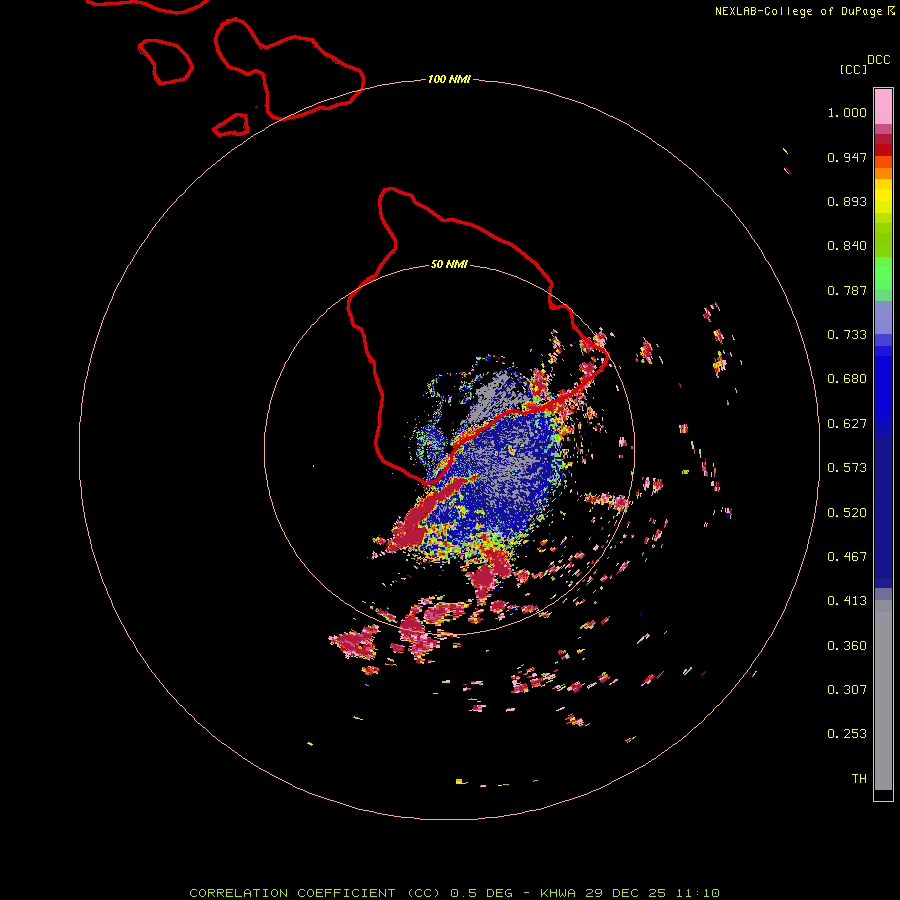Click the 0.947 scale value
The height and width of the screenshot is (900, 900).
point(847,157)
